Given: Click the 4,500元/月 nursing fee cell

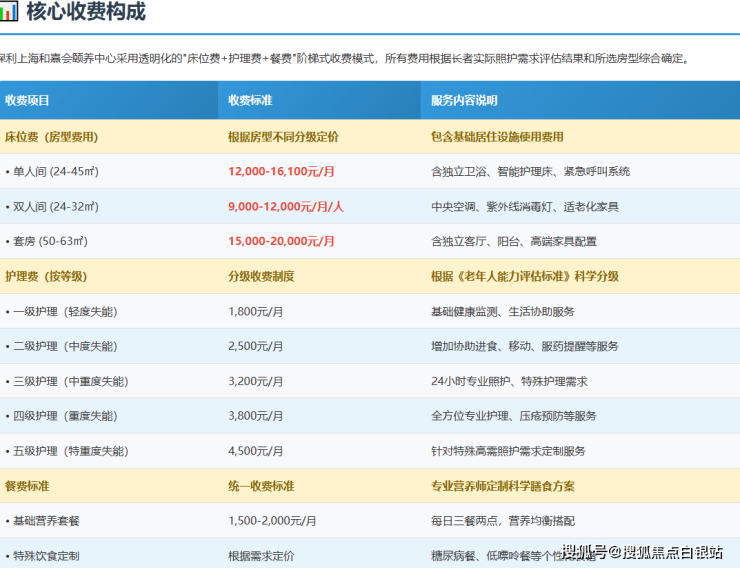Looking at the screenshot, I should tap(256, 451).
